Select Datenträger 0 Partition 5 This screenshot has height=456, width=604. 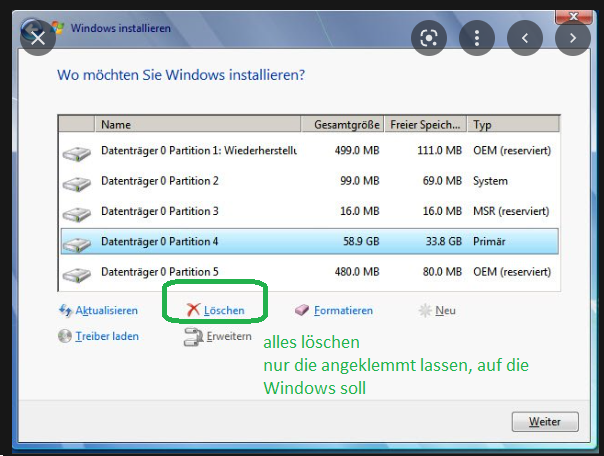pos(309,272)
